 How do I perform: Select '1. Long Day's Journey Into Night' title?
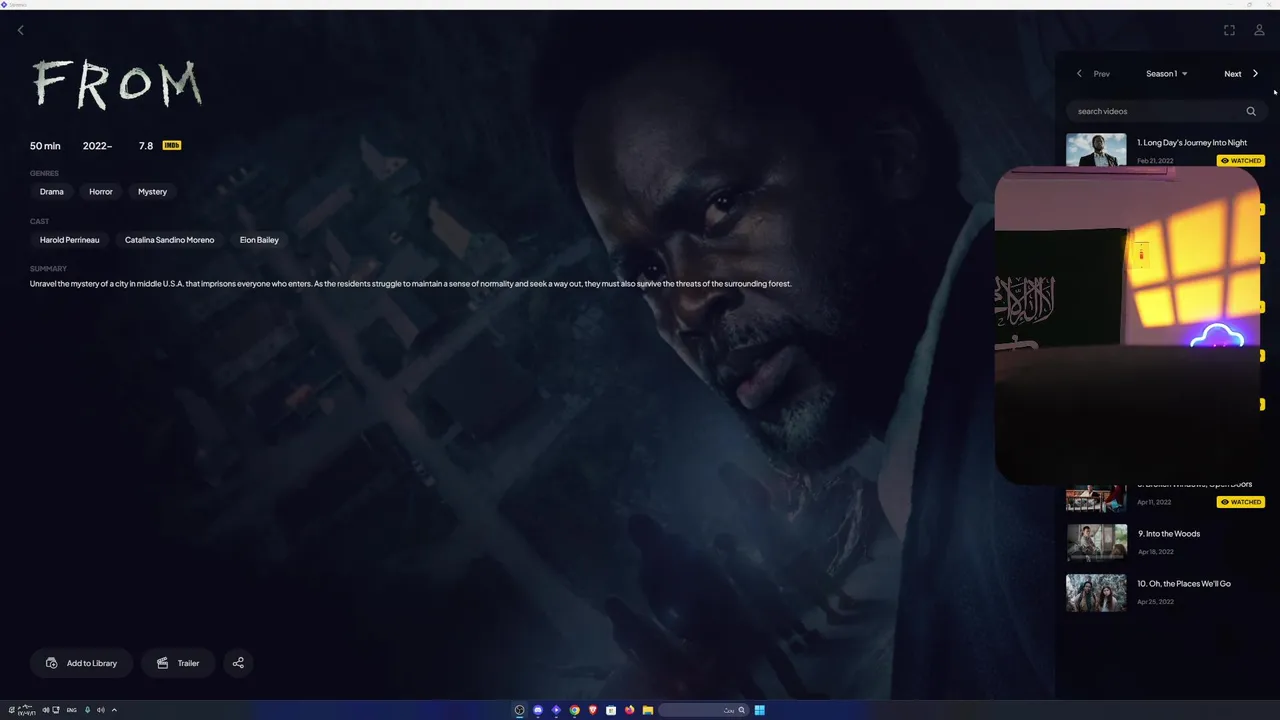[1192, 143]
